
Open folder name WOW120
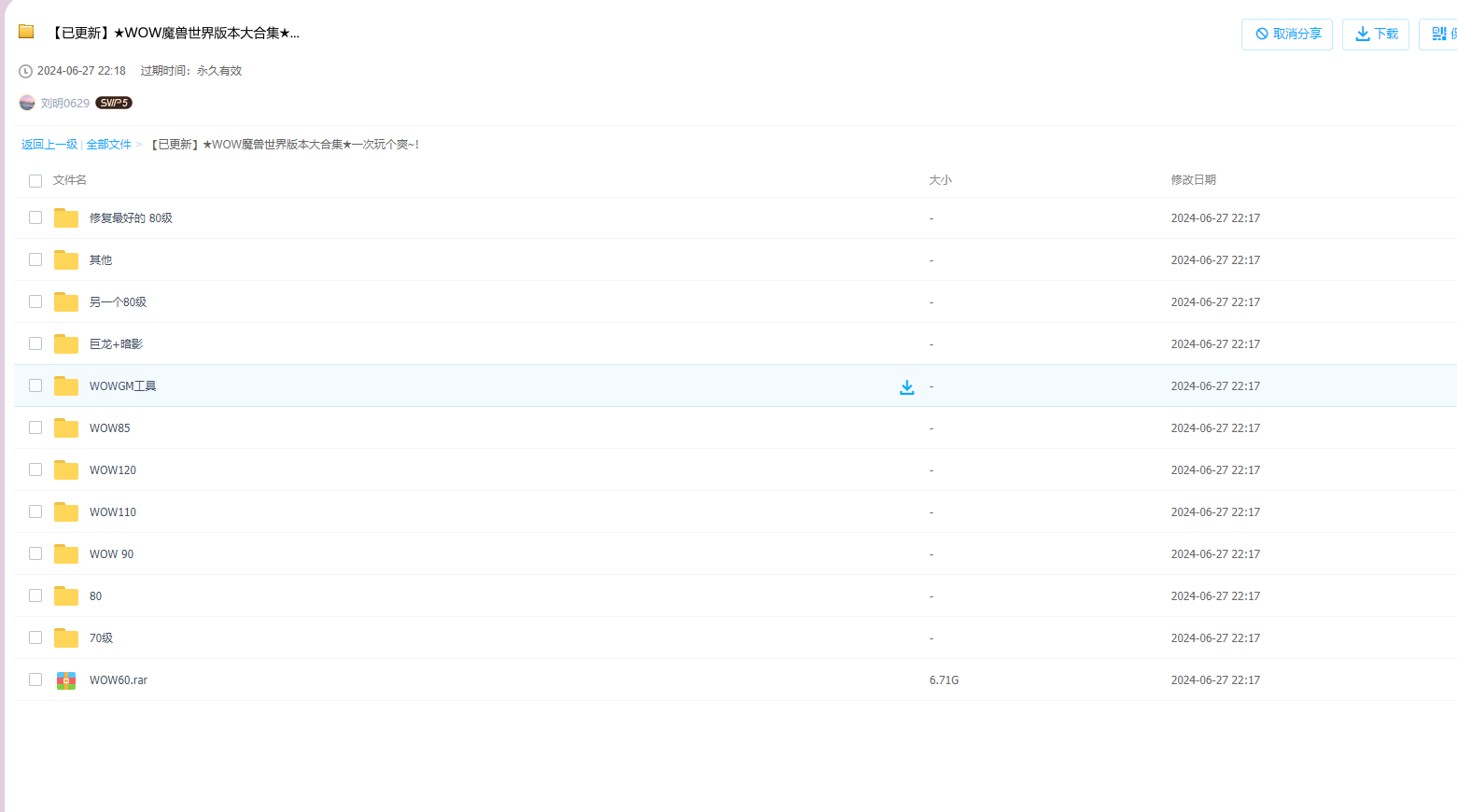coord(113,470)
